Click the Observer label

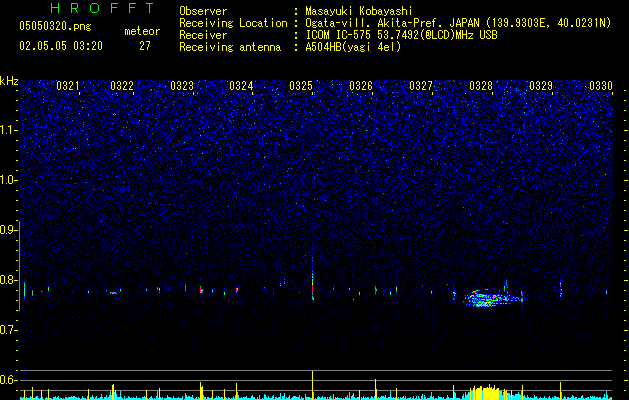pos(203,11)
